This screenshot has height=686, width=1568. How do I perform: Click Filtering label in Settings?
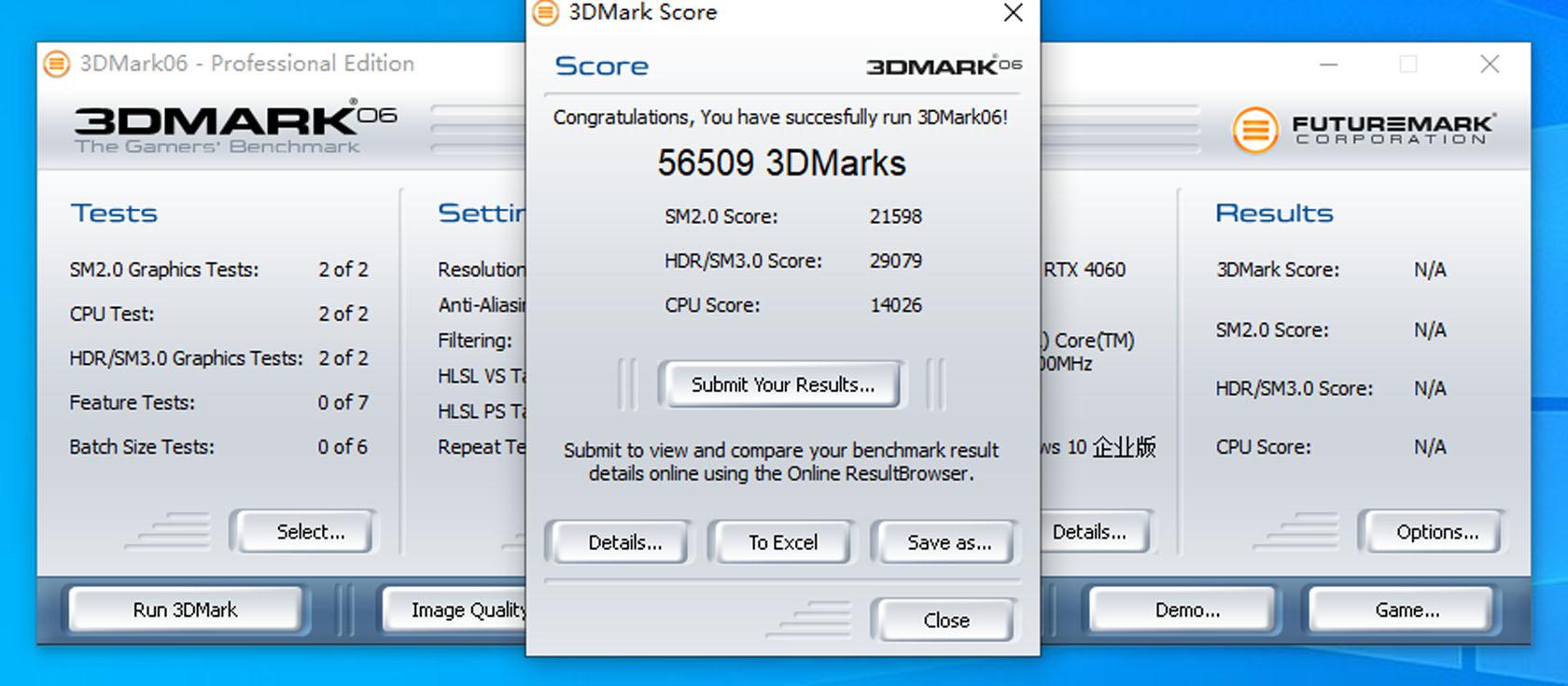[x=475, y=341]
